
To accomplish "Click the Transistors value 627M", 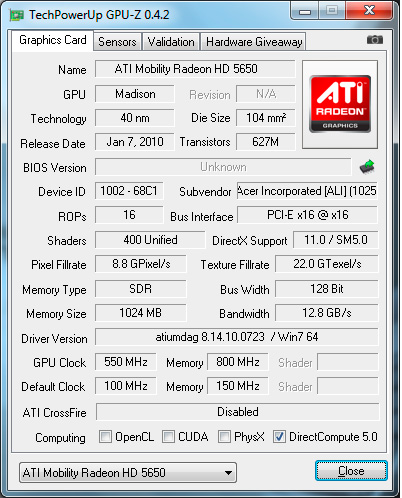I will pos(266,142).
